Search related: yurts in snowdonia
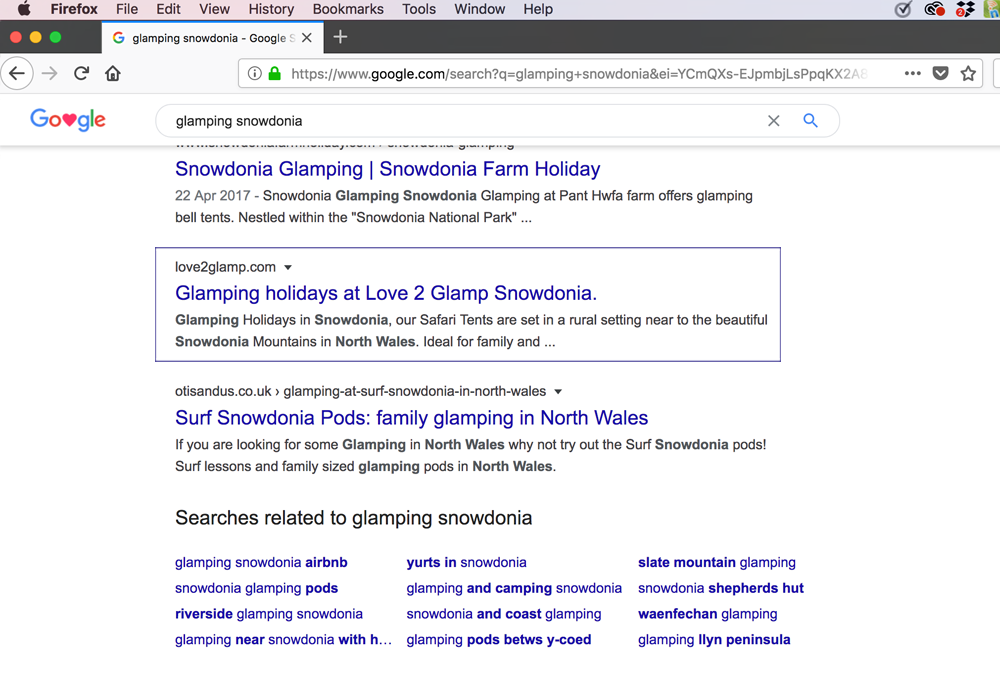The image size is (1000, 680). click(467, 563)
